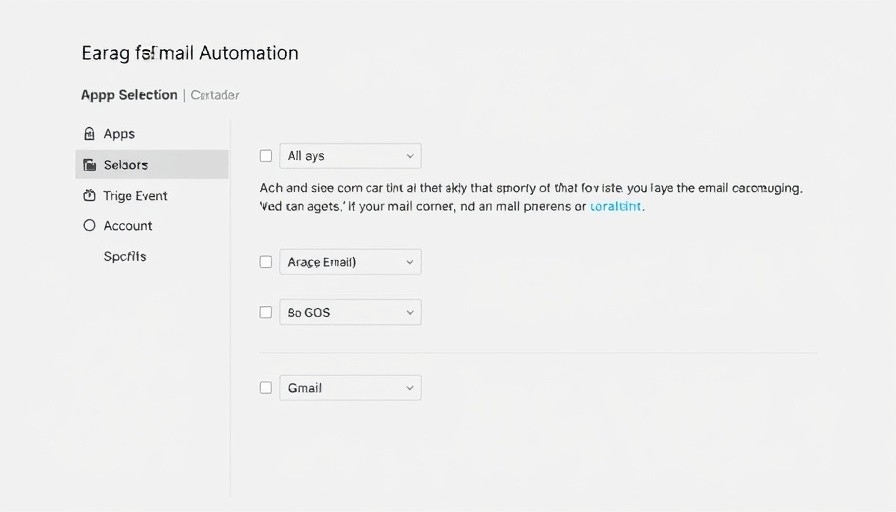This screenshot has width=896, height=512.
Task: Open the Account sidebar section
Action: (x=128, y=226)
